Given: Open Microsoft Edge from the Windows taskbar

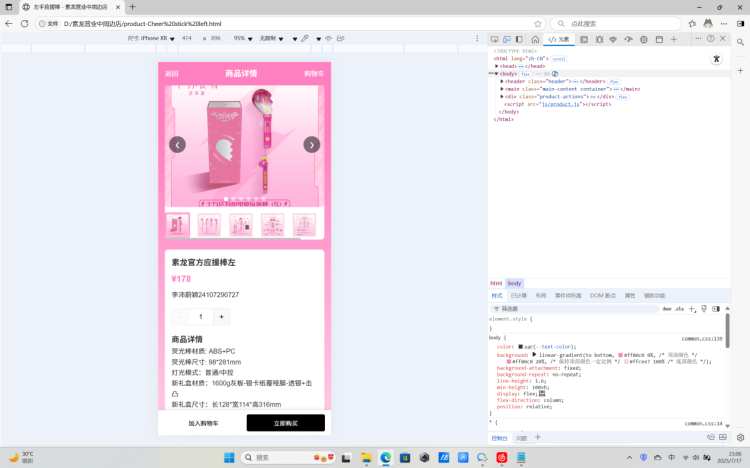Looking at the screenshot, I should coord(386,457).
